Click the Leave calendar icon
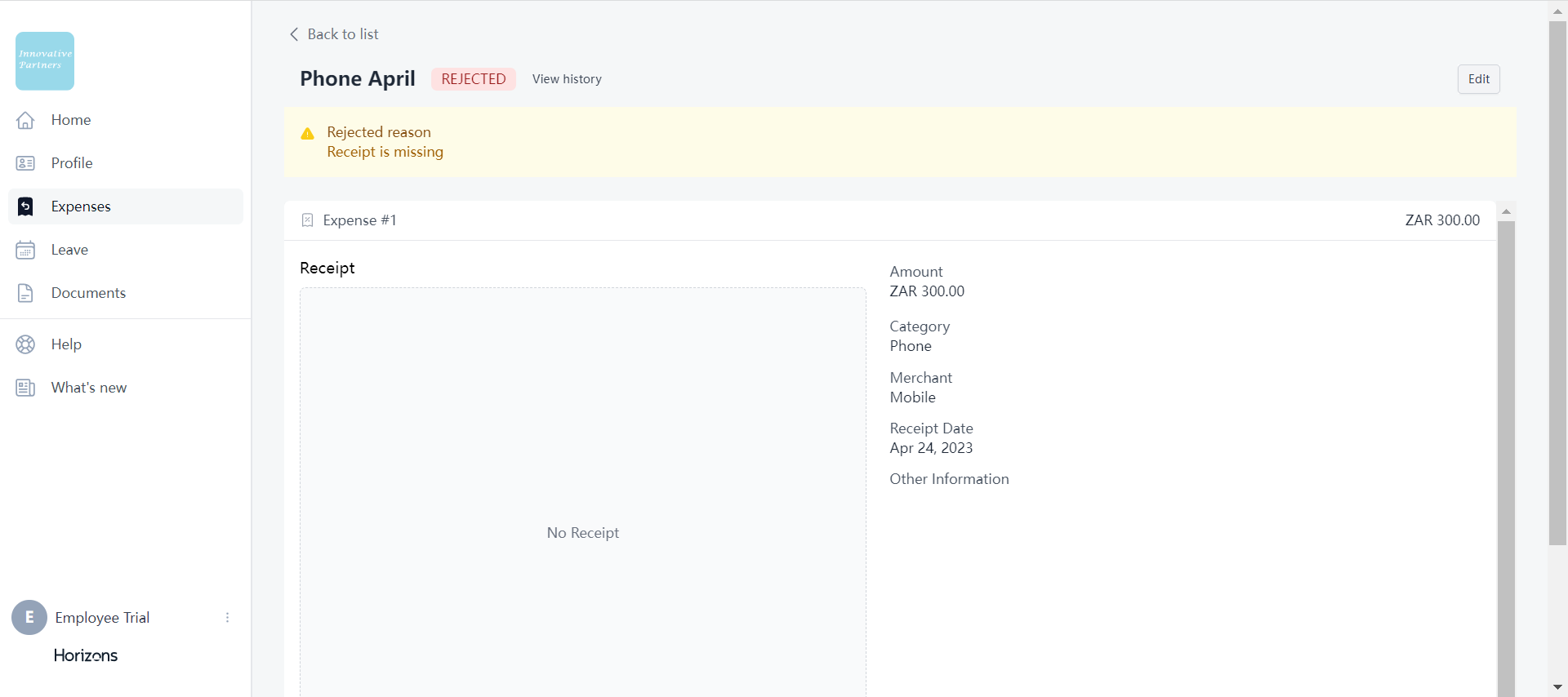Viewport: 1568px width, 697px height. (25, 250)
